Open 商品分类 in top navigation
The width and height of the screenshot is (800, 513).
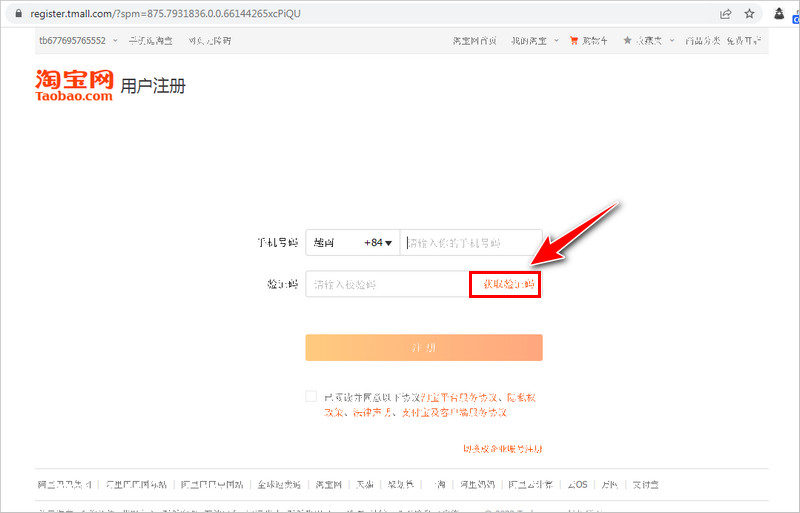[702, 41]
